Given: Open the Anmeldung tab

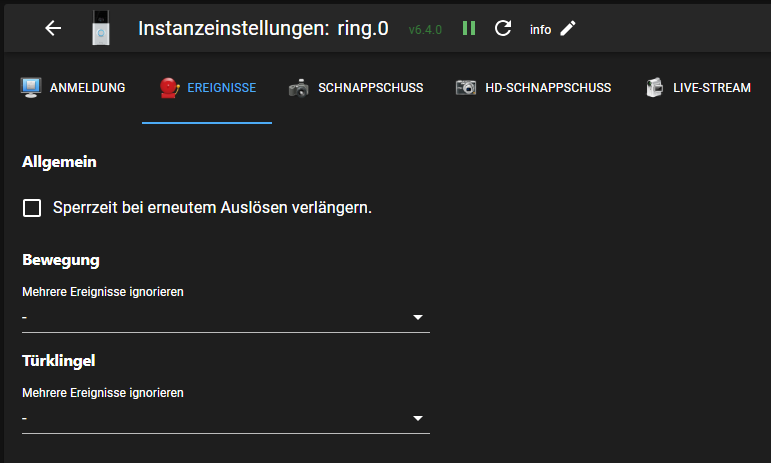Looking at the screenshot, I should point(73,87).
